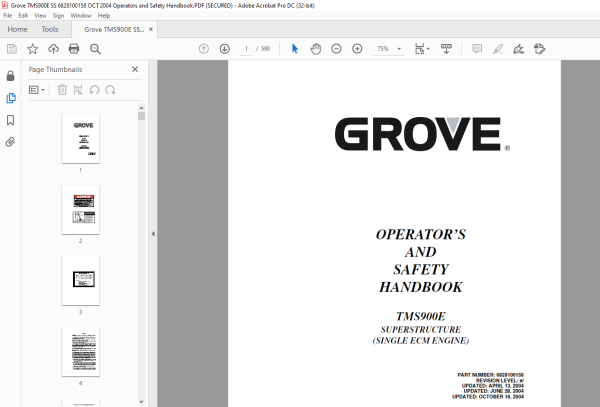Bookmark the document with the star icon
The width and height of the screenshot is (600, 407).
33,49
